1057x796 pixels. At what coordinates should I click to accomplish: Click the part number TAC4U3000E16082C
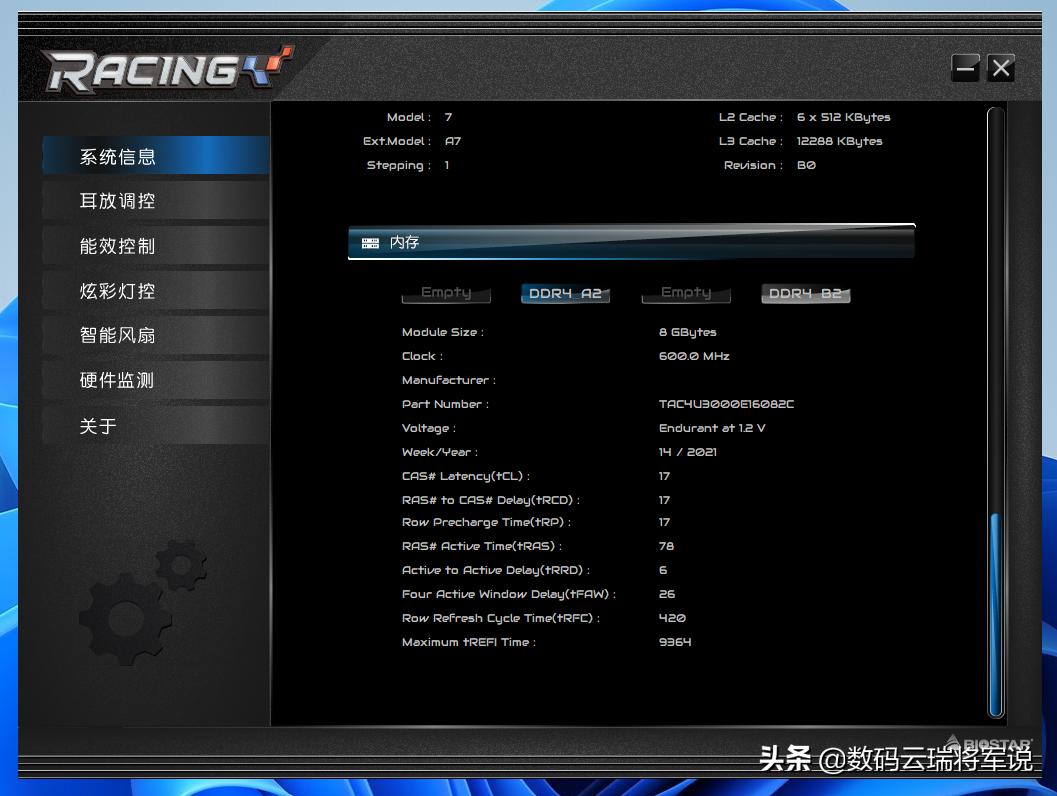coord(726,404)
